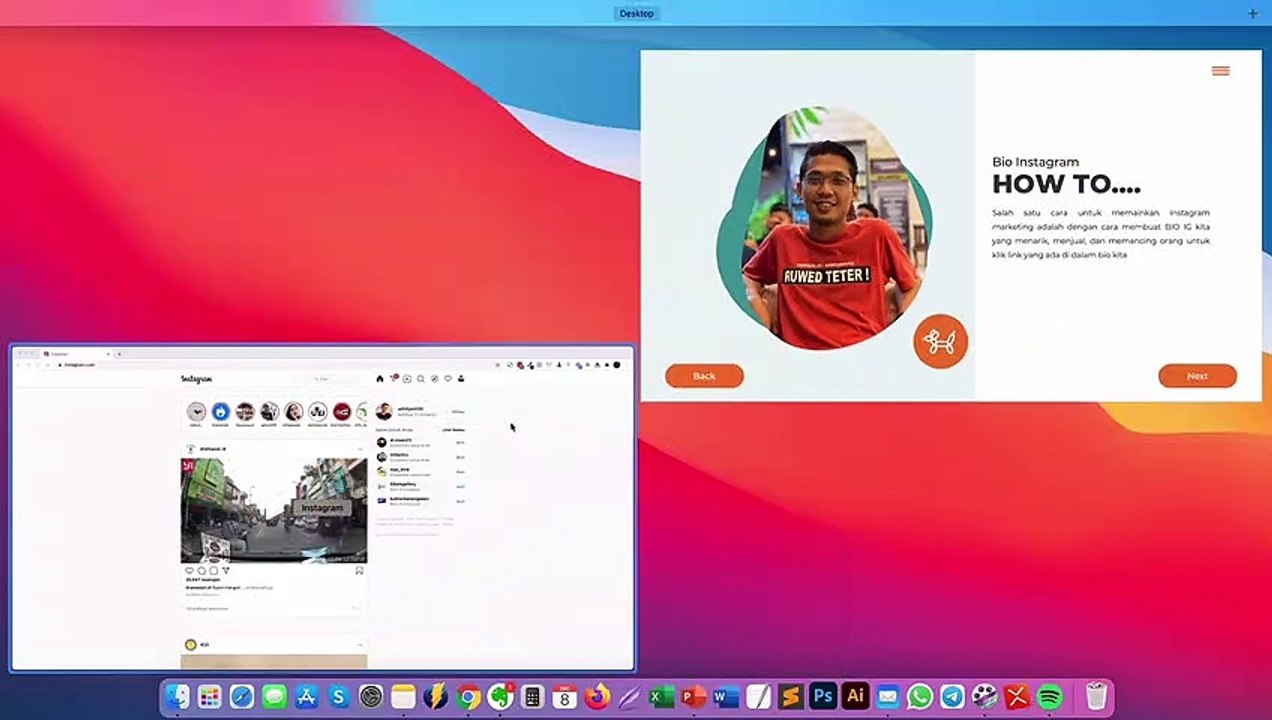The height and width of the screenshot is (720, 1272).
Task: Open Calendar dock icon
Action: point(565,697)
